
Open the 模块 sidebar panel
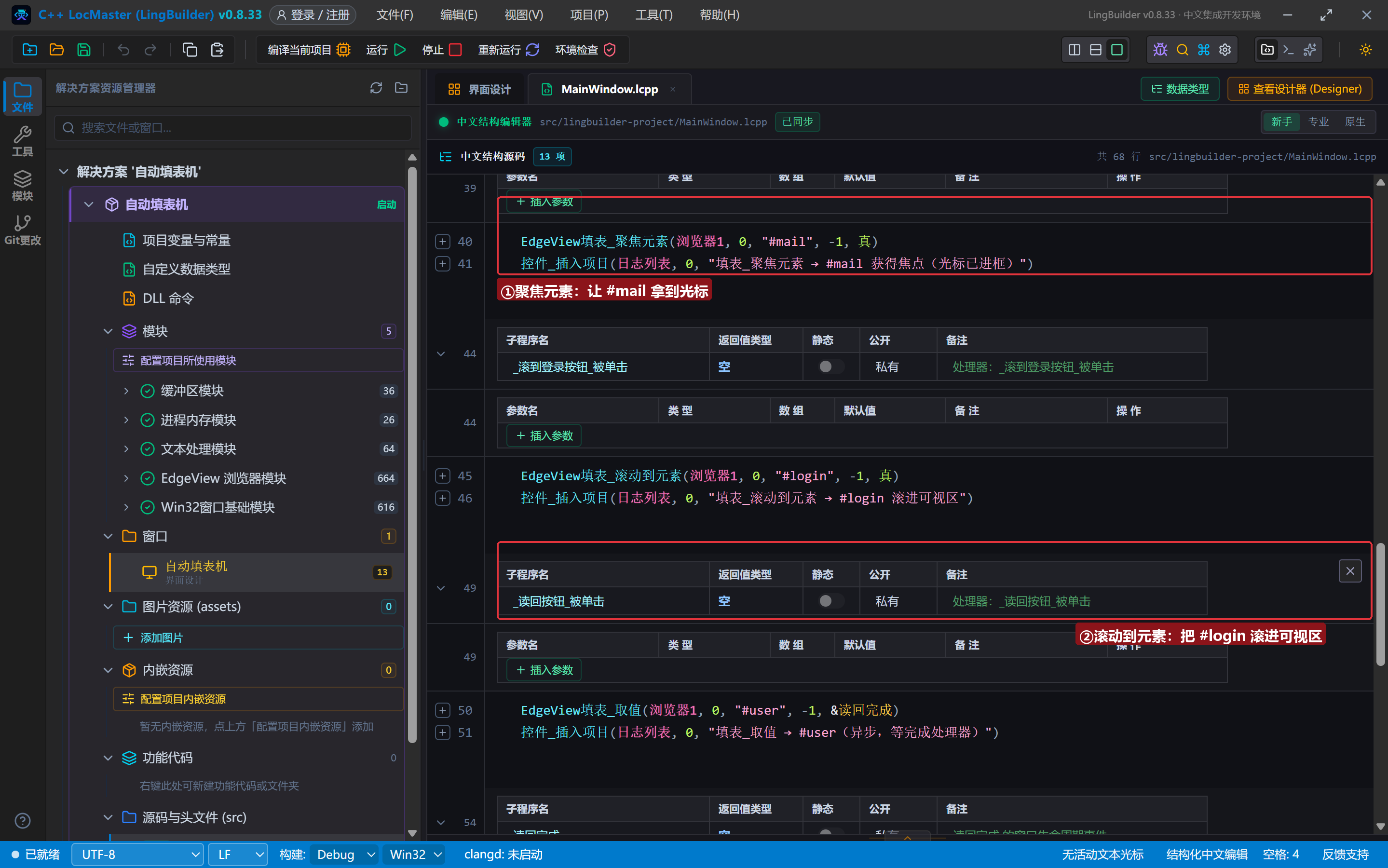click(x=22, y=186)
